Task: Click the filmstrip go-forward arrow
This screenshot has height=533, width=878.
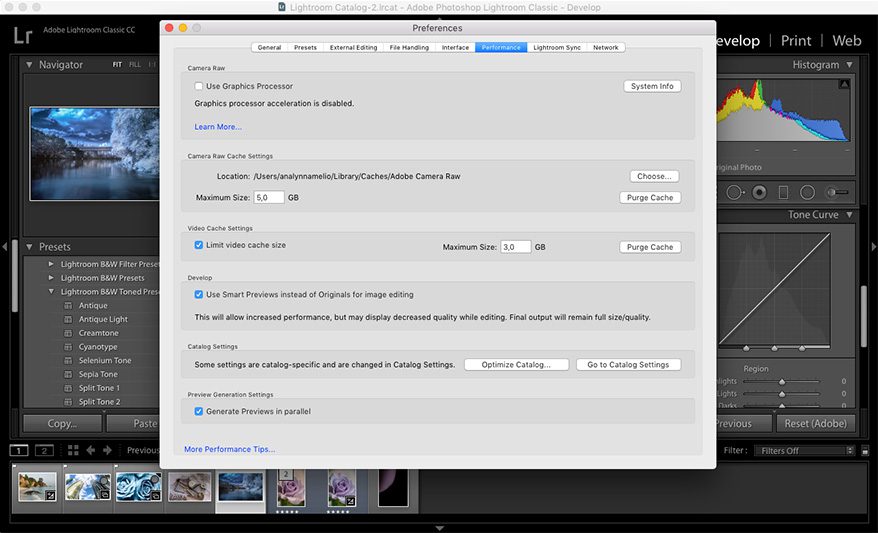Action: pos(108,451)
